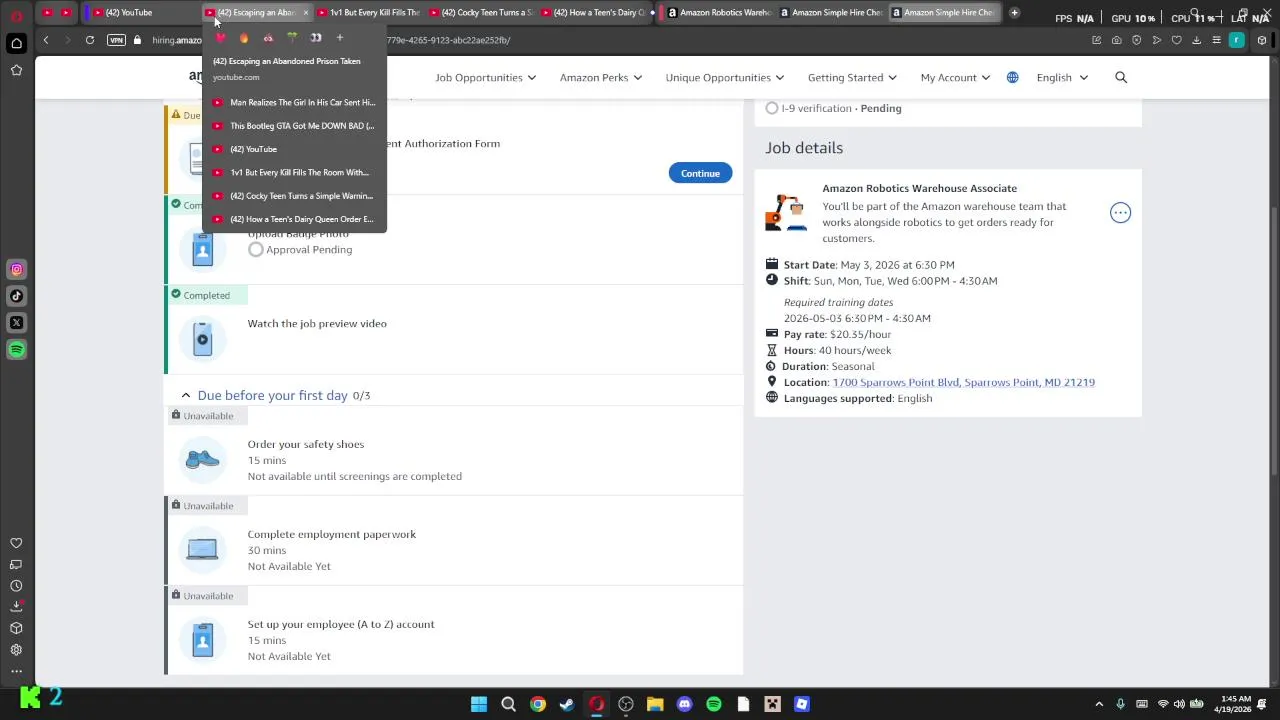Switch to Cocky Teen Turns tab
This screenshot has width=1280, height=720.
480,12
